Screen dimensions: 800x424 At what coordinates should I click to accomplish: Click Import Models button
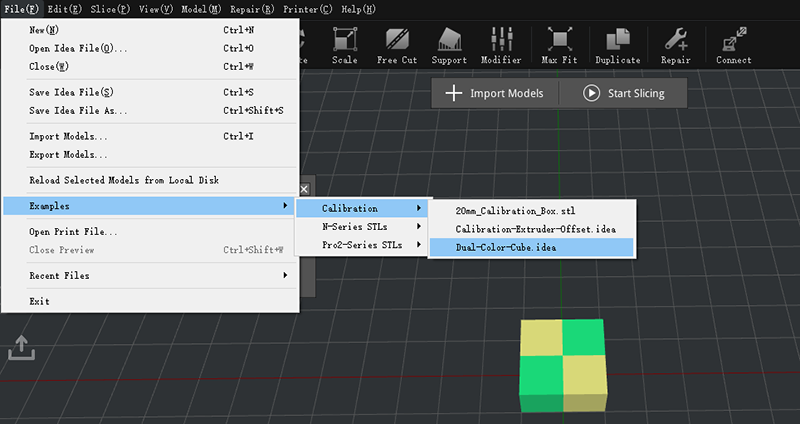495,93
